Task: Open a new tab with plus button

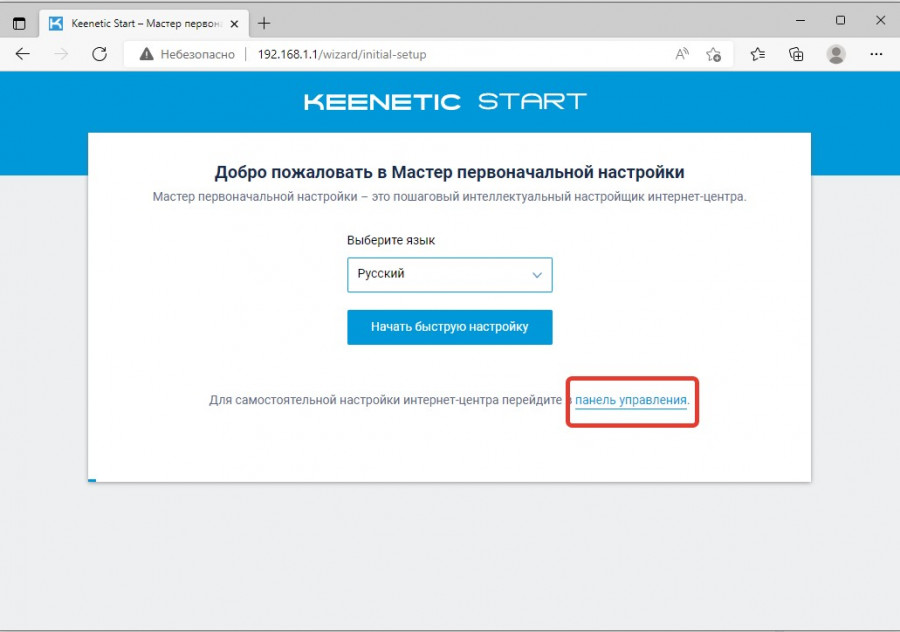Action: [x=264, y=23]
